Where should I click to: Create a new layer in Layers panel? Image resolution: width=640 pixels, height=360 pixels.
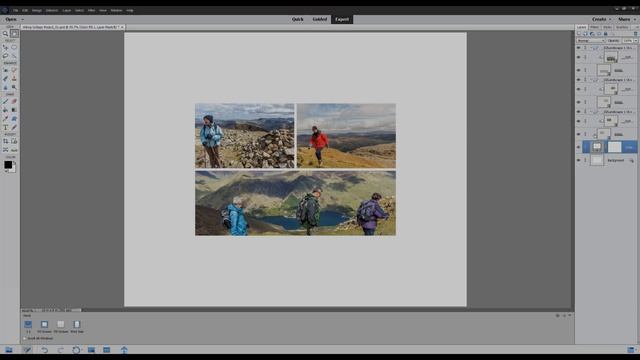579,34
